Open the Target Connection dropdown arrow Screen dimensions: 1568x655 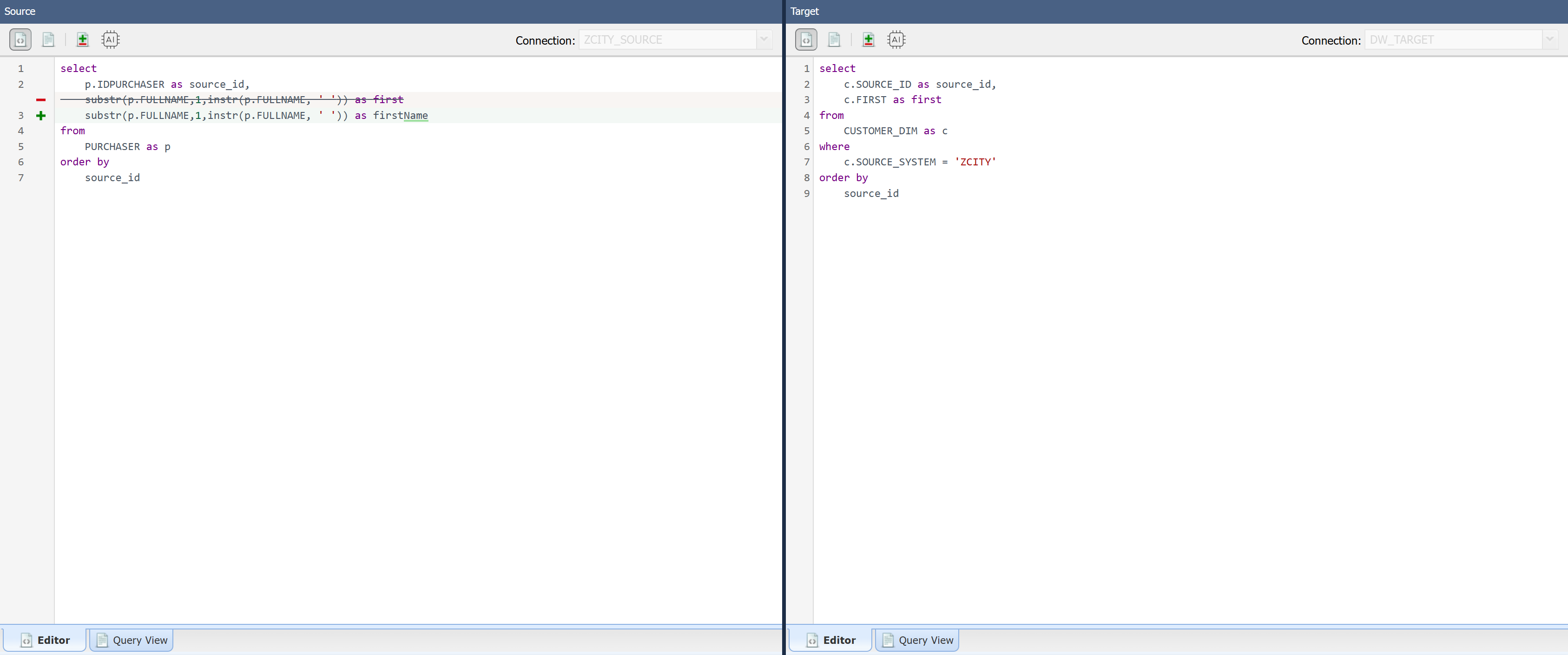[1550, 39]
